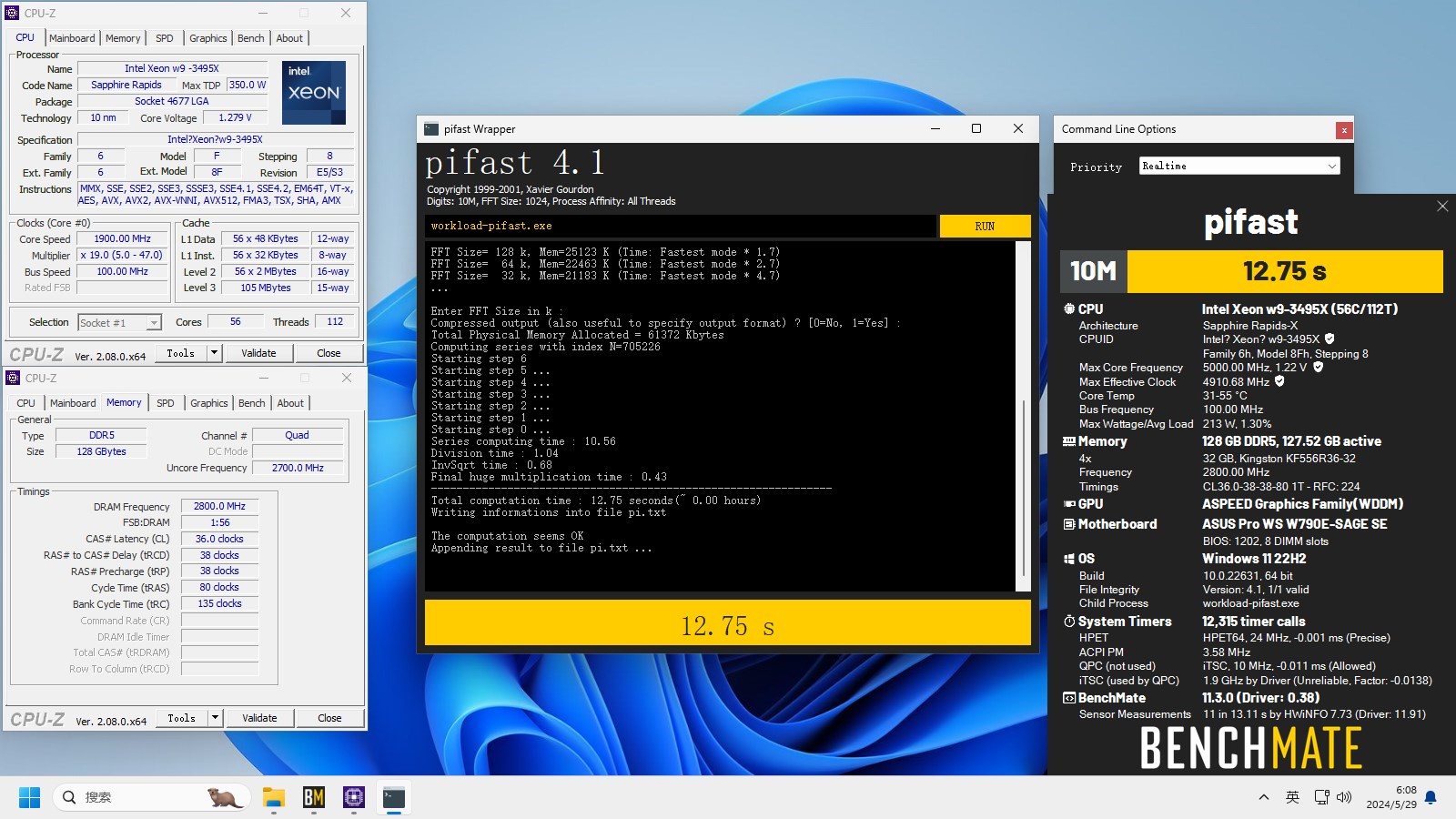Image resolution: width=1456 pixels, height=819 pixels.
Task: Click the workload-pifast.exe command field
Action: tap(680, 226)
